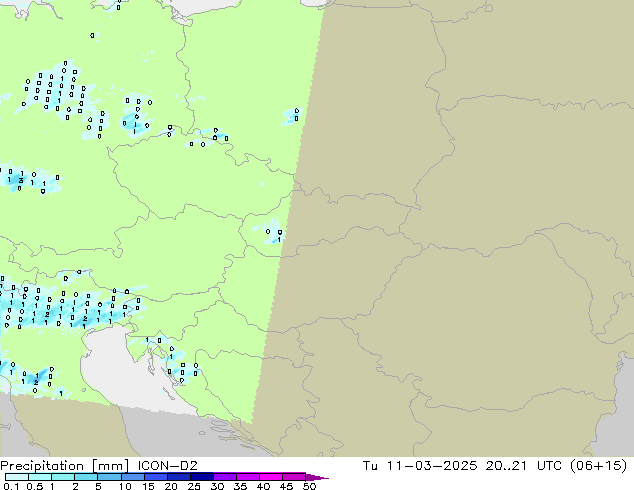The width and height of the screenshot is (634, 490).
Task: Pick the 30–35 mm purple swatch
Action: coord(225,477)
